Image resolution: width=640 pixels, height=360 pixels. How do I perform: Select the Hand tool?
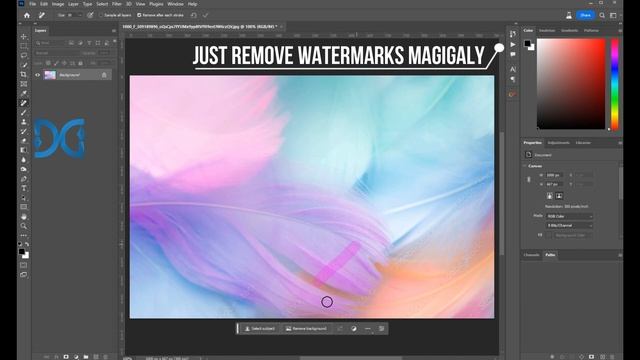tap(24, 216)
